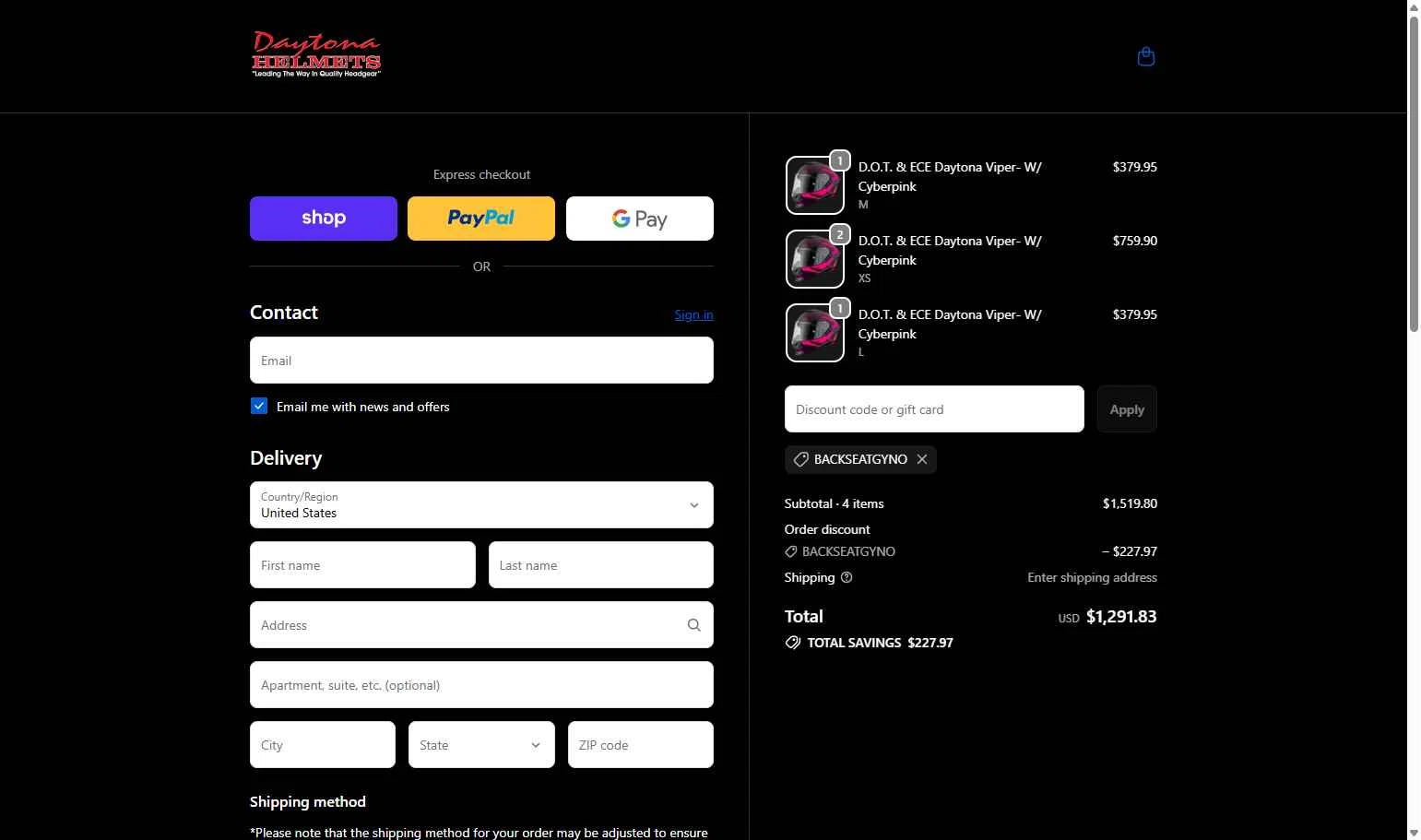Focus the First name field
Image resolution: width=1421 pixels, height=840 pixels.
pos(362,564)
